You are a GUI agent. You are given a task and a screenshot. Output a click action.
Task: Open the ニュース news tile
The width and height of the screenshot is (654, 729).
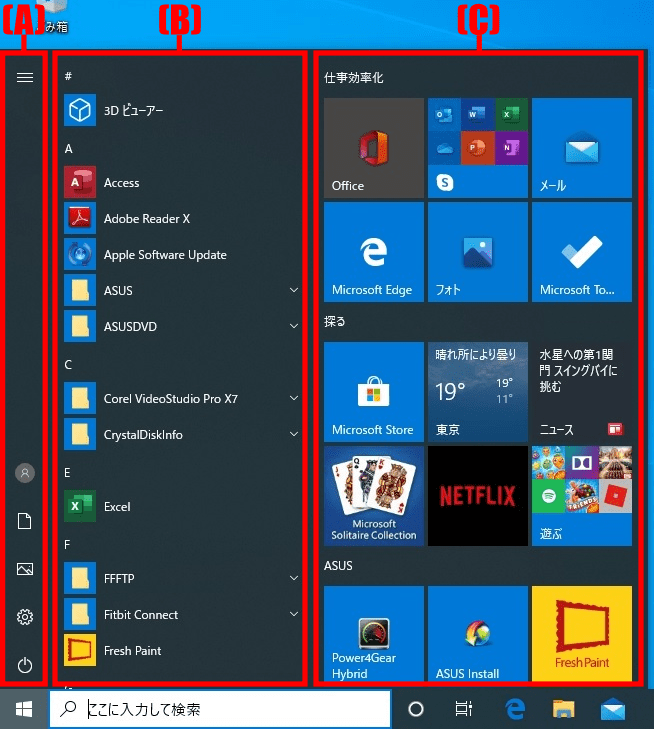pyautogui.click(x=582, y=392)
